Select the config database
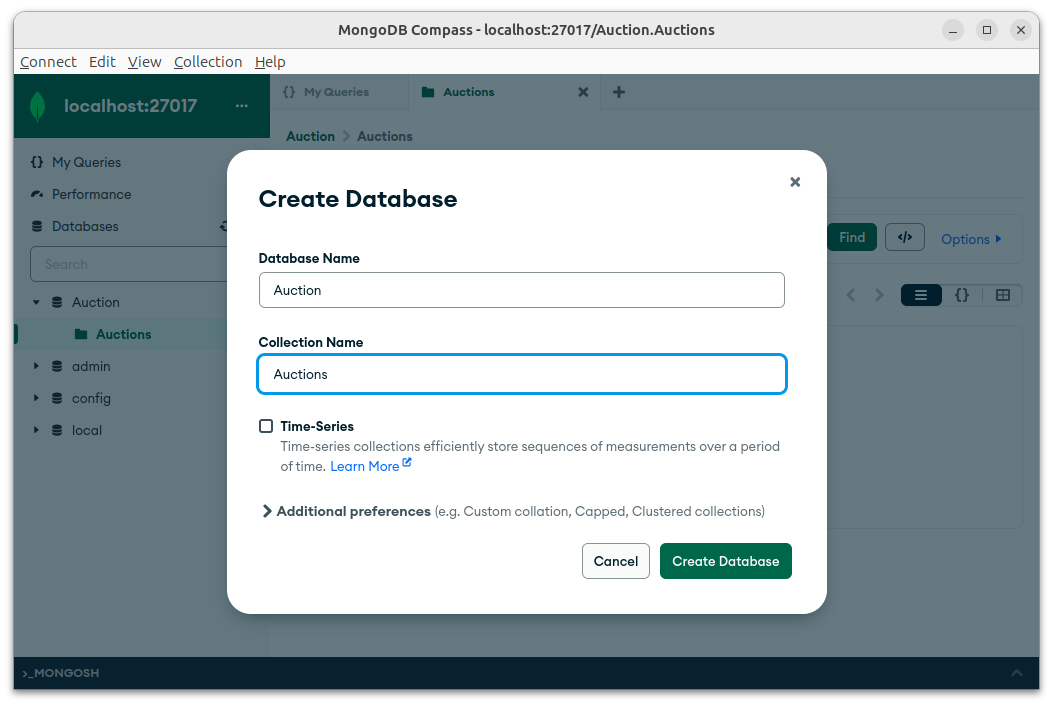This screenshot has height=706, width=1053. pyautogui.click(x=91, y=398)
